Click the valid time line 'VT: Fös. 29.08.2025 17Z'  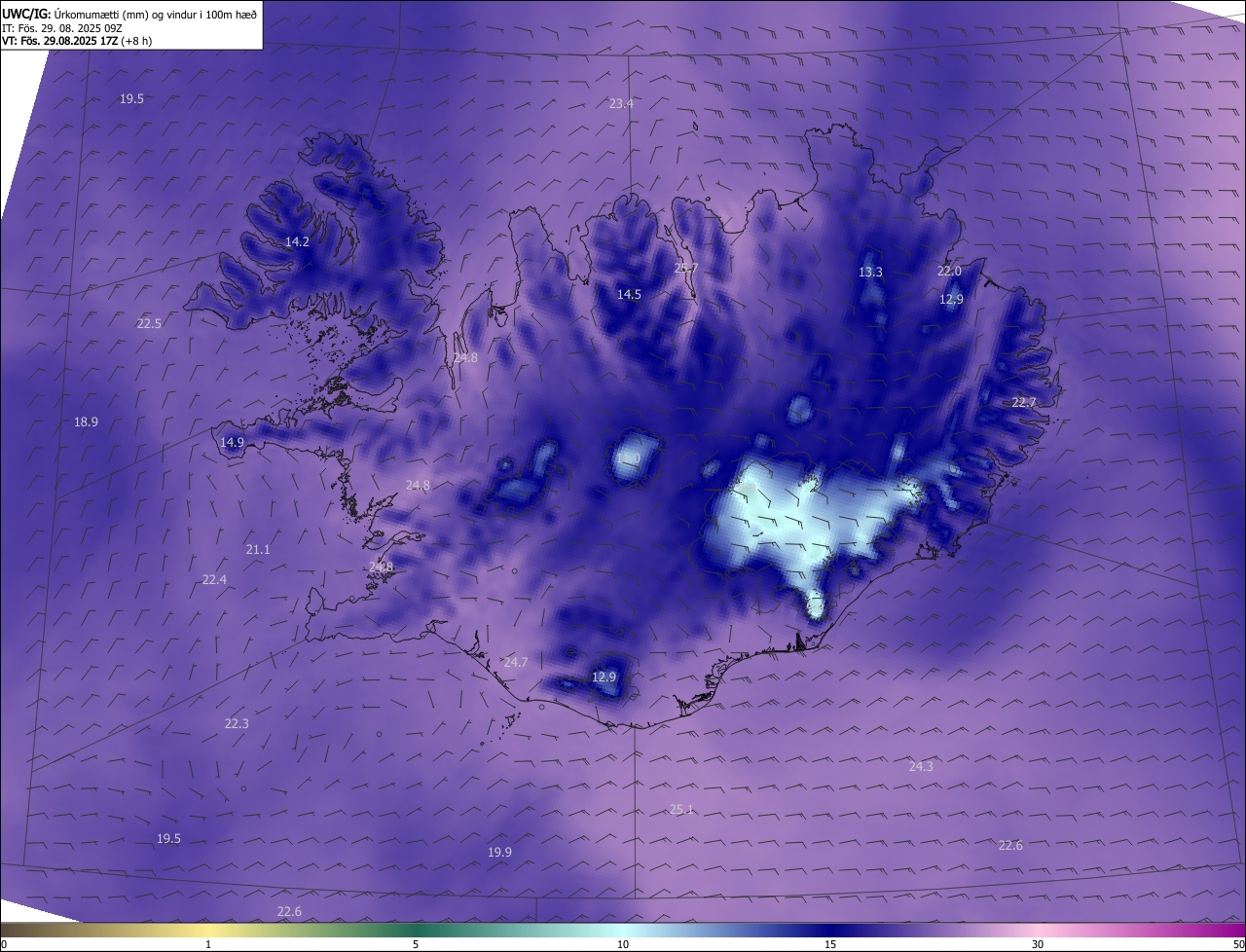pos(60,41)
